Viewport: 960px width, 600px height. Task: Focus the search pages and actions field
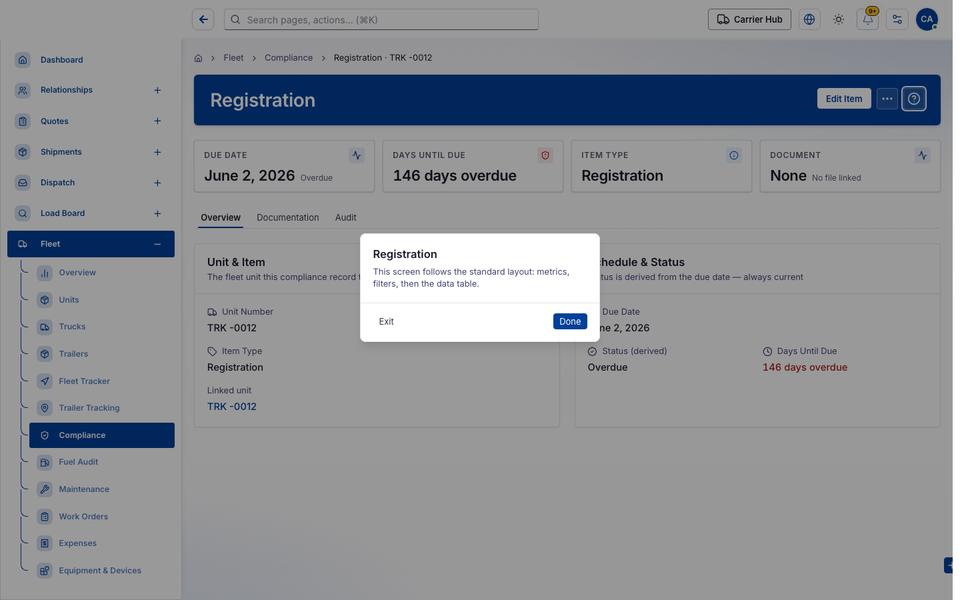pos(381,20)
